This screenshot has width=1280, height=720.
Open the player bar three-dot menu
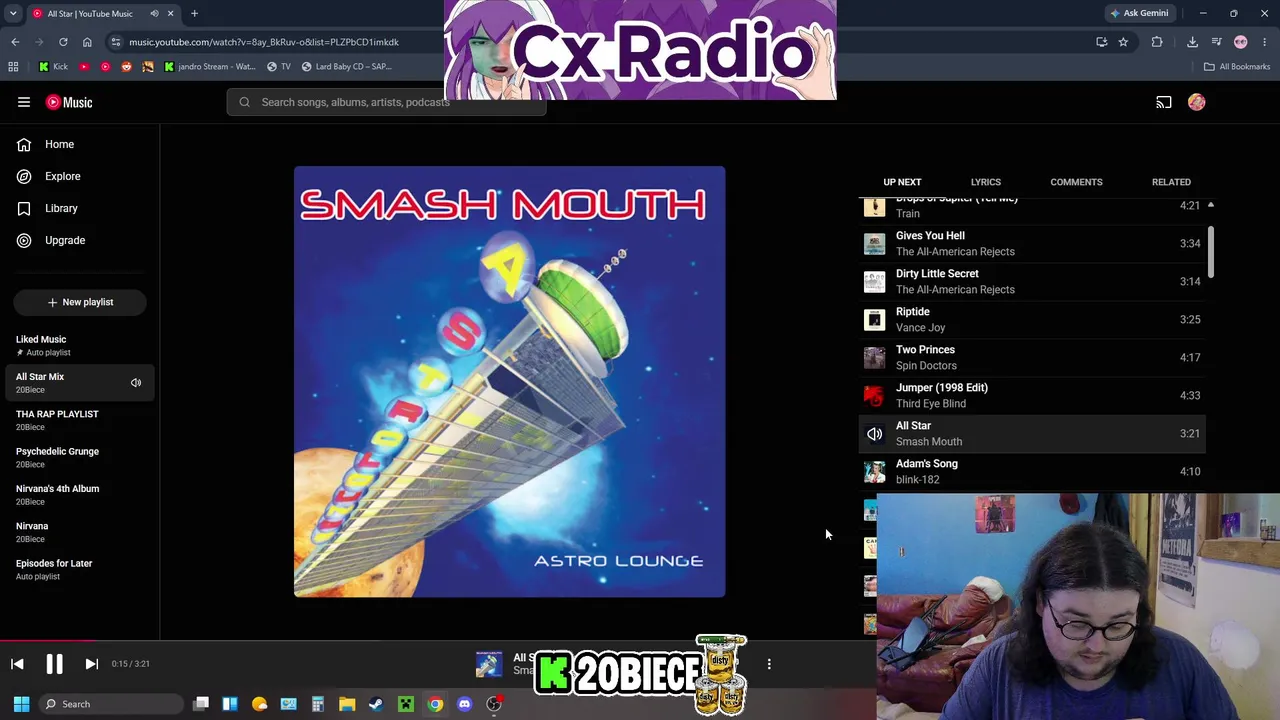[769, 664]
